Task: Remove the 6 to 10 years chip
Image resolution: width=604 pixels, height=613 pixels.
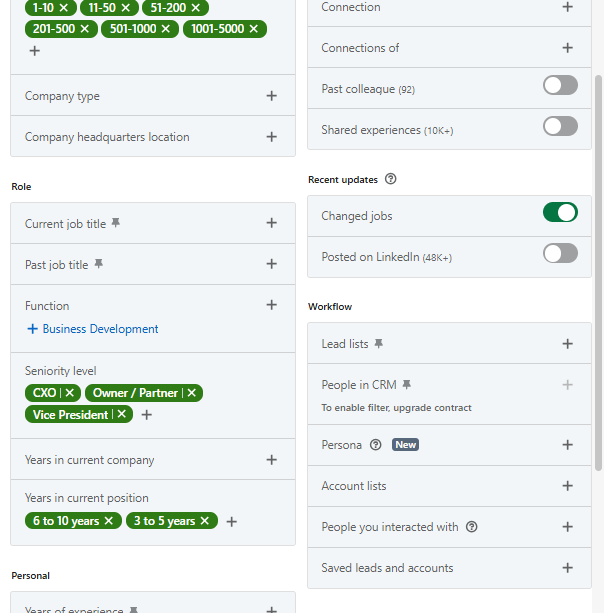Action: click(x=109, y=521)
